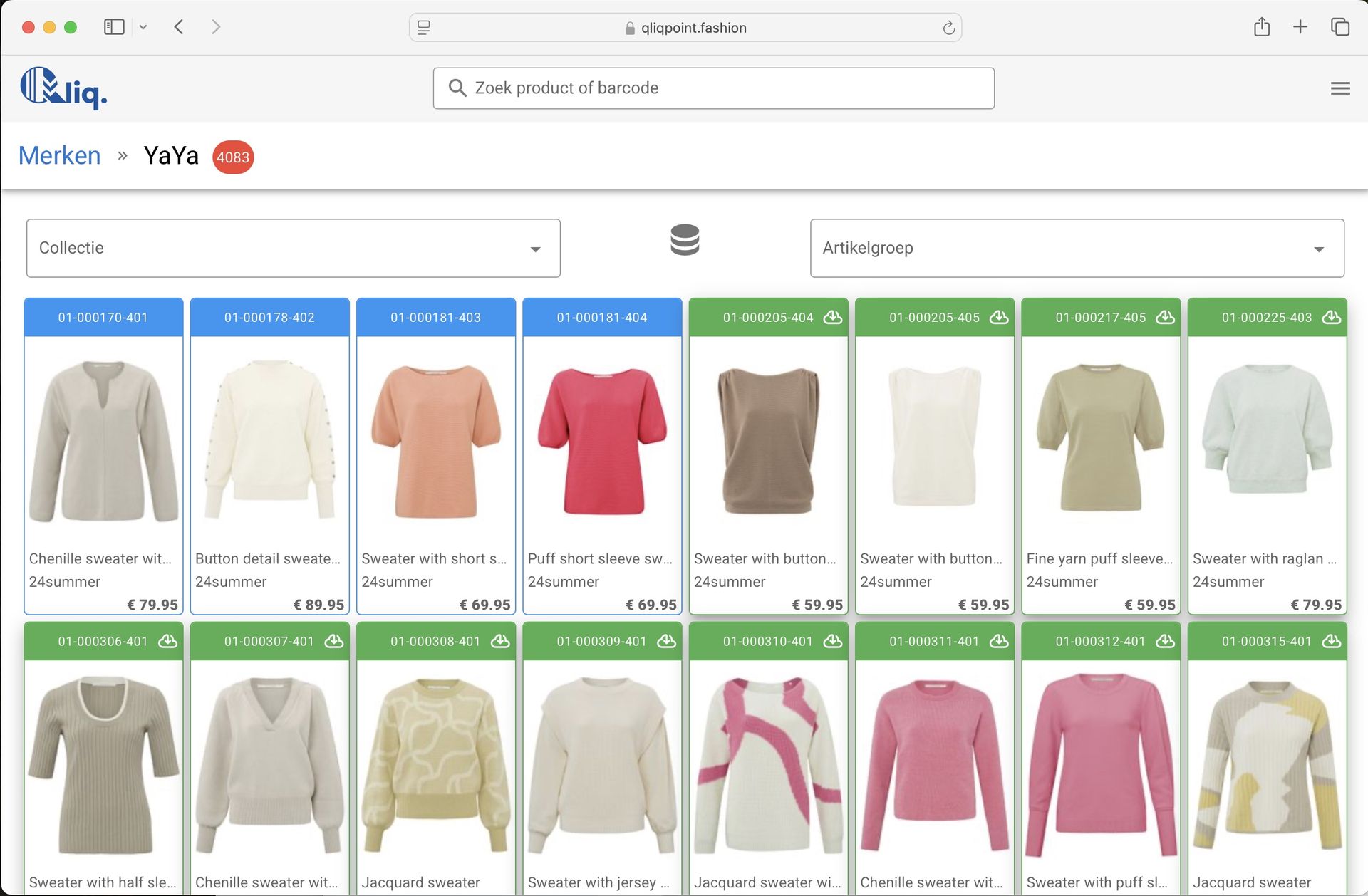Open new tab with plus button
Viewport: 1368px width, 896px height.
(x=1300, y=27)
